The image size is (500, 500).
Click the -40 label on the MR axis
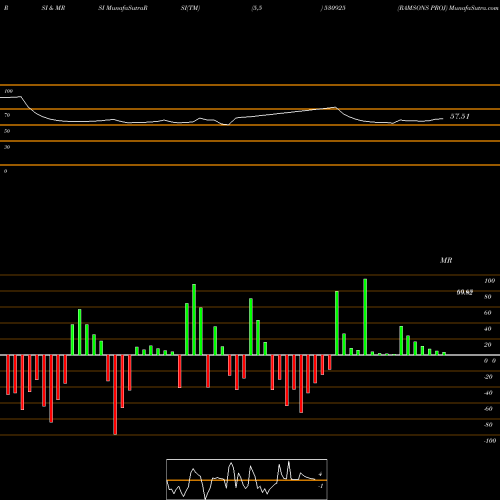[488, 393]
